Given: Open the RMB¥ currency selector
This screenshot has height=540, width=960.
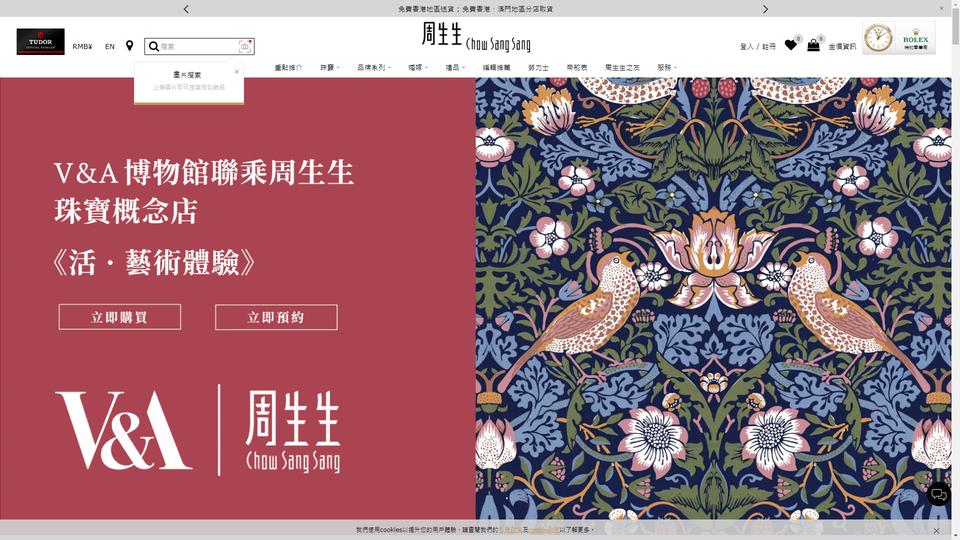Looking at the screenshot, I should (x=82, y=47).
